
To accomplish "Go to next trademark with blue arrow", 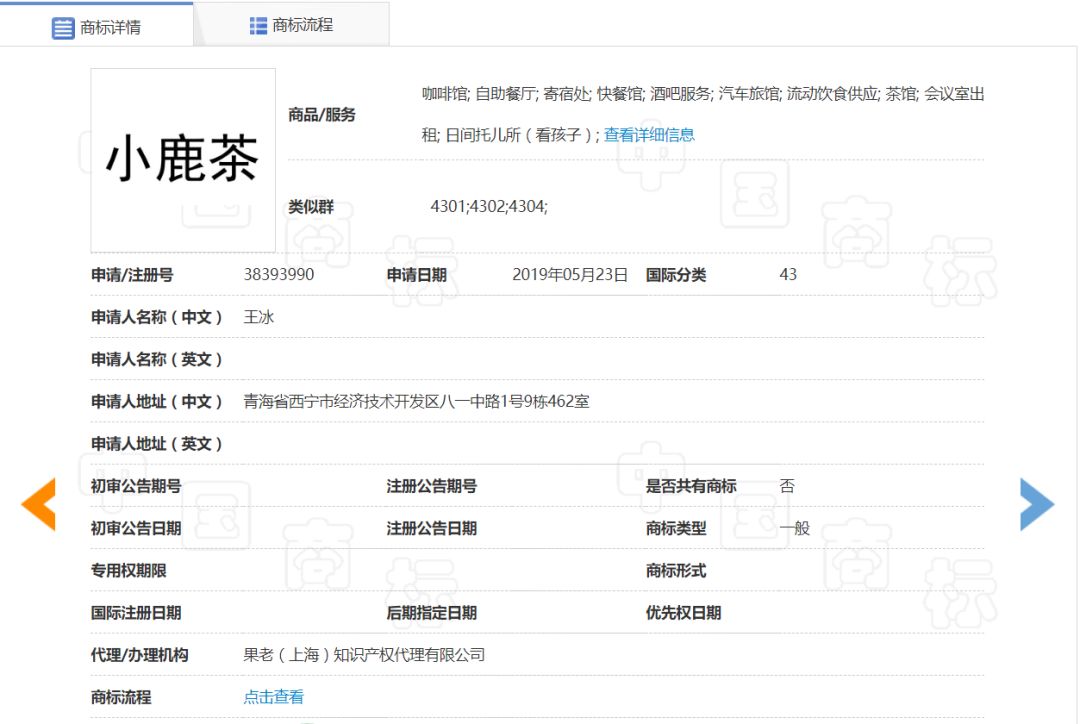I will tap(1037, 504).
